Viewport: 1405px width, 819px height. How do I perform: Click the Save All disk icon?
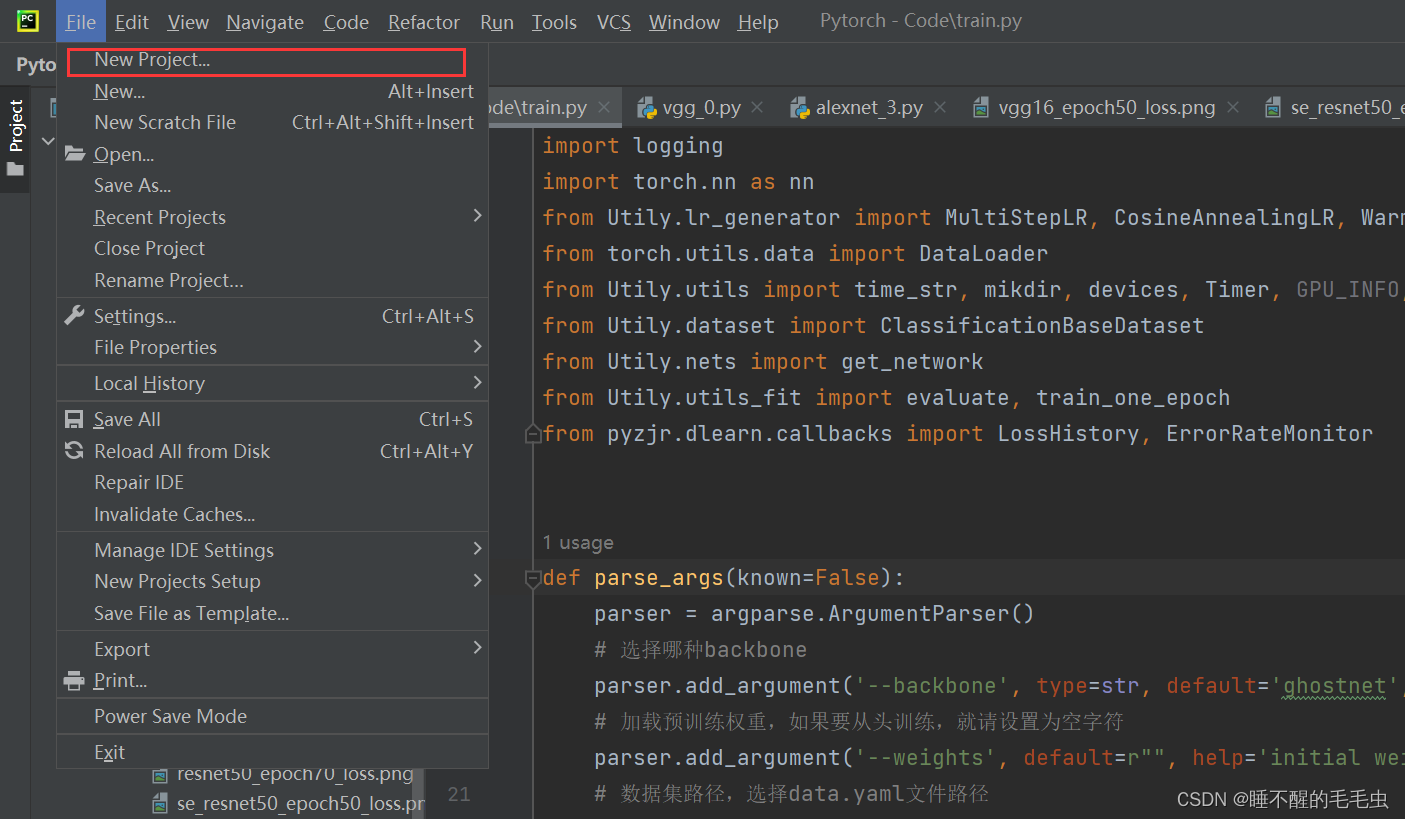pyautogui.click(x=74, y=418)
